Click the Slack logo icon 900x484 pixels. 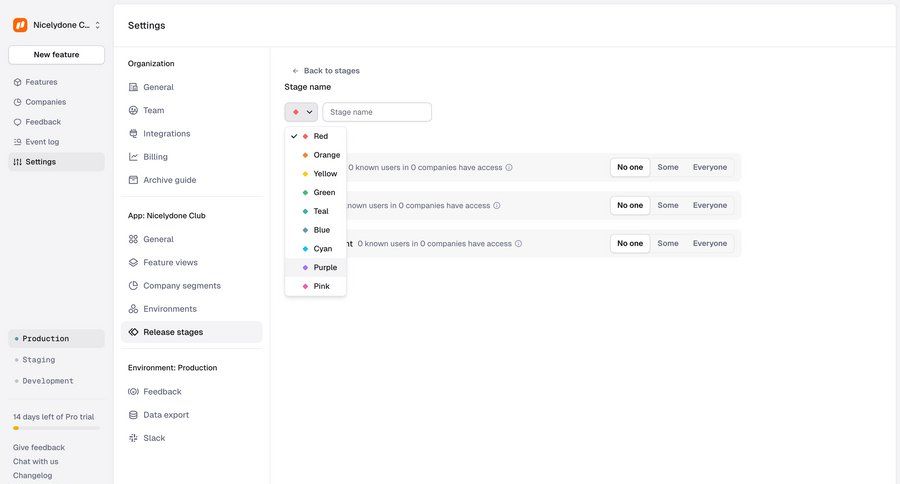(x=133, y=438)
